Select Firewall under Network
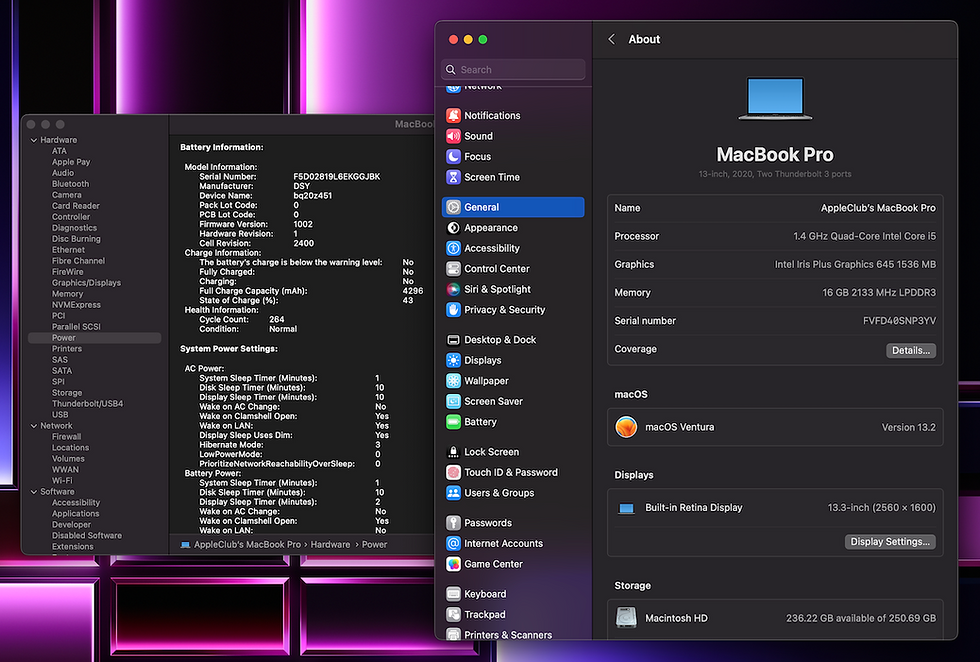This screenshot has width=980, height=662. click(x=66, y=436)
